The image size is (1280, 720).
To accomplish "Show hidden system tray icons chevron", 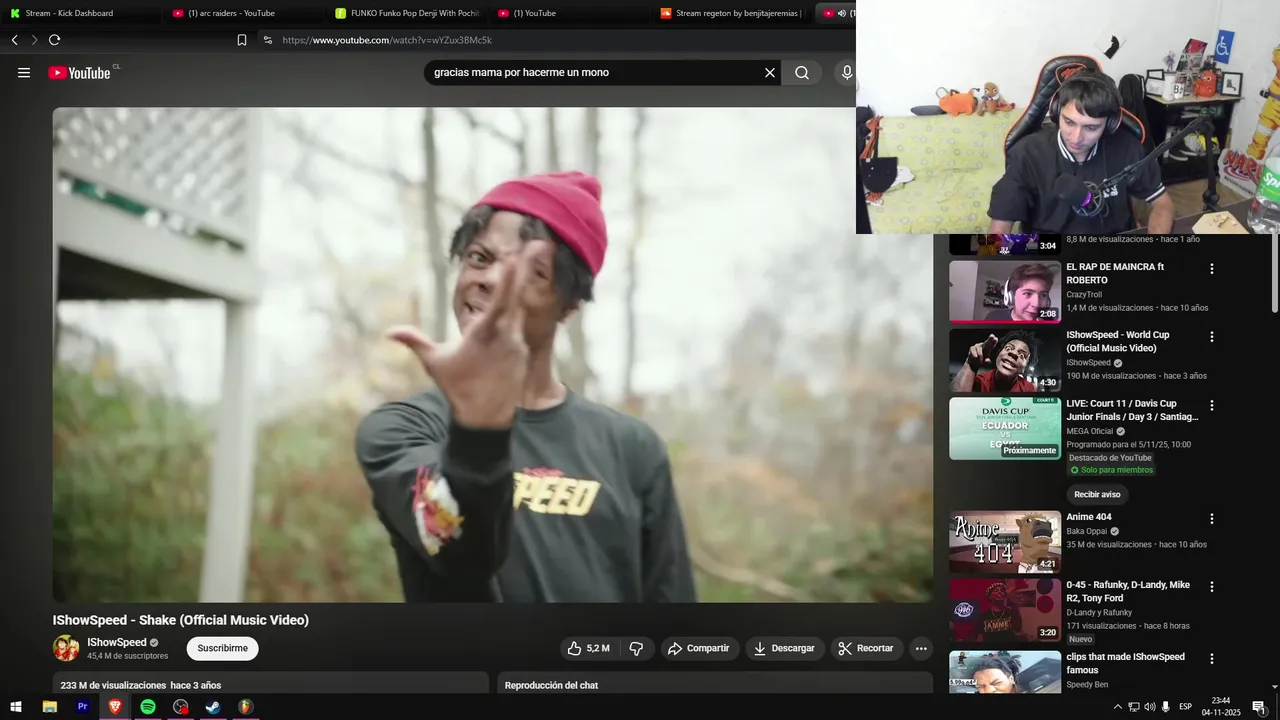I will [1117, 707].
